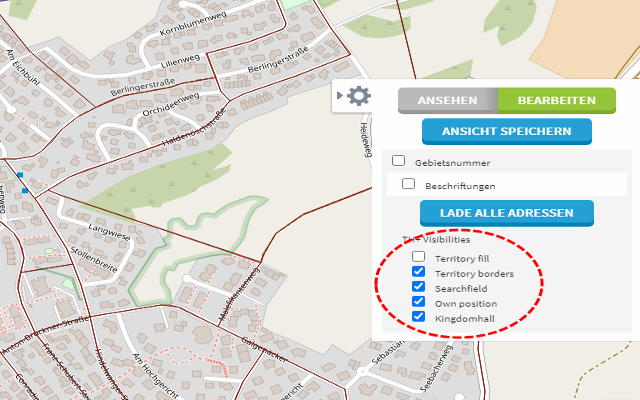Disable the Own position checkbox
The height and width of the screenshot is (400, 640).
[x=419, y=302]
